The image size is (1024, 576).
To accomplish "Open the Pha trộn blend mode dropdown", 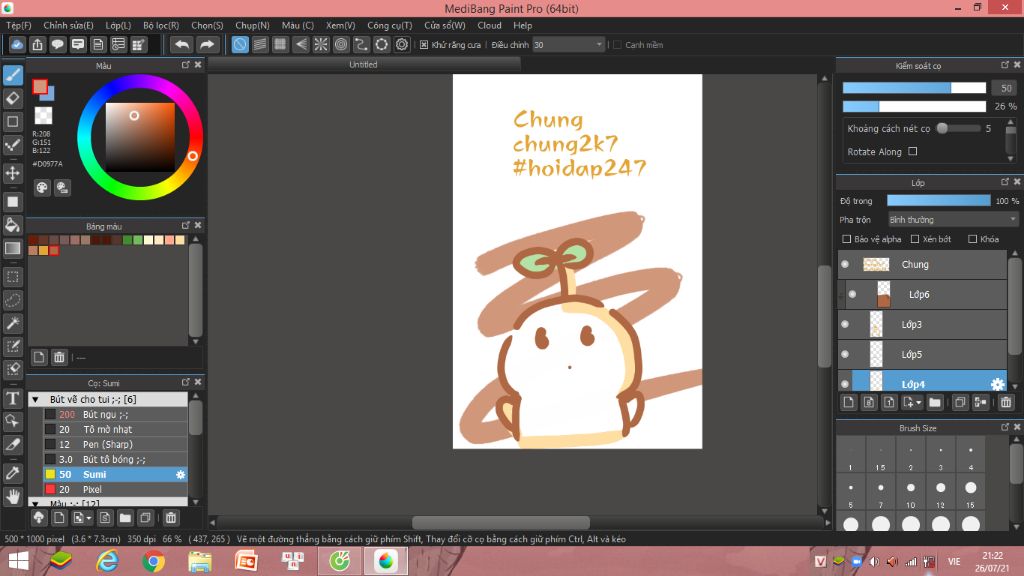I will pos(952,220).
